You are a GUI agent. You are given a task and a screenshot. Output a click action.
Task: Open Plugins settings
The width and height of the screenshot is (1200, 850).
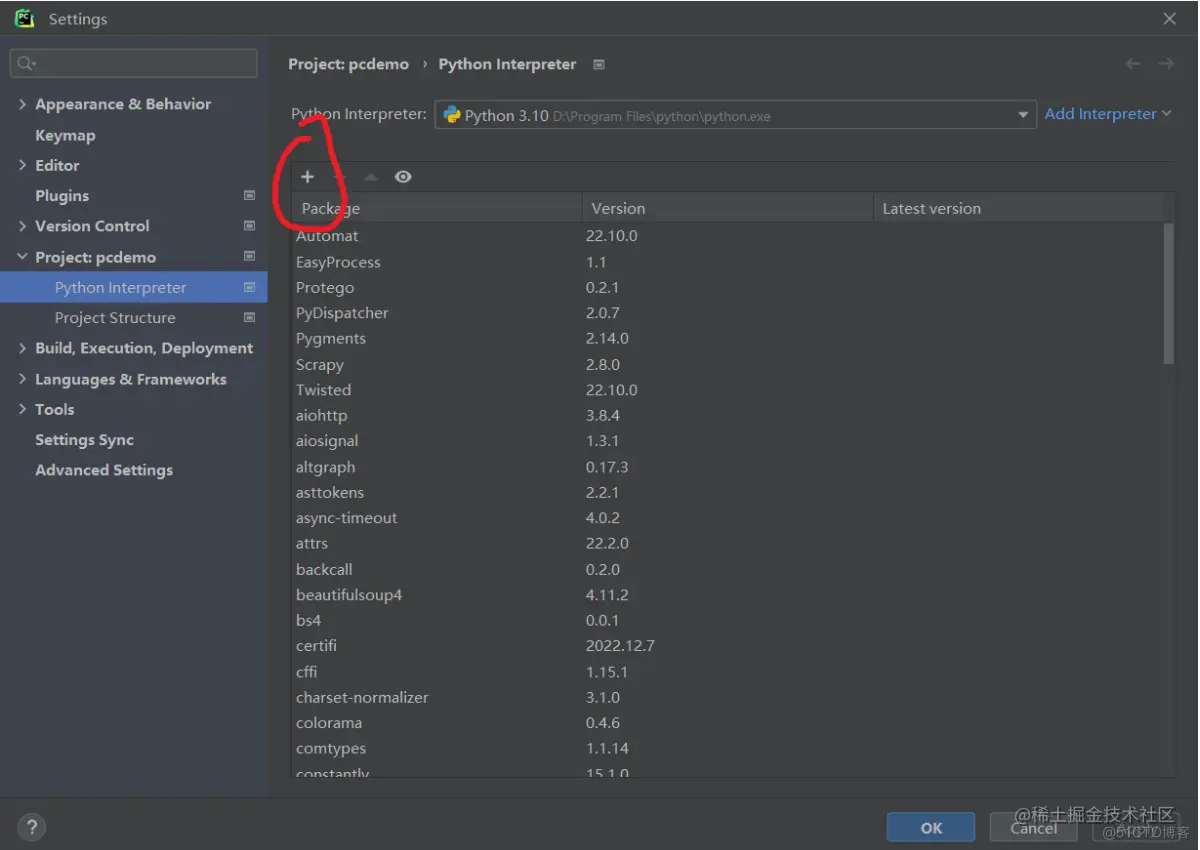pos(62,196)
